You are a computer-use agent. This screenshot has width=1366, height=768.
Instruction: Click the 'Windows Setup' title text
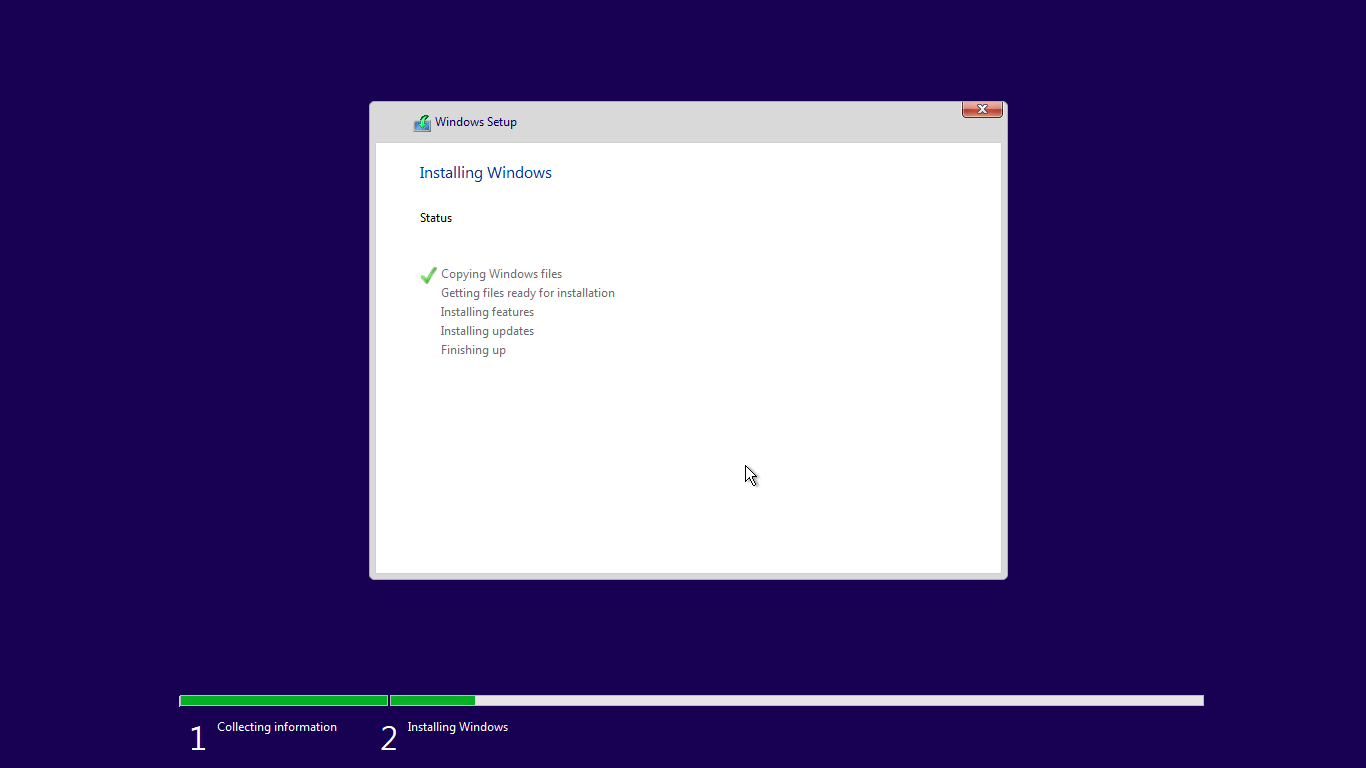point(476,122)
